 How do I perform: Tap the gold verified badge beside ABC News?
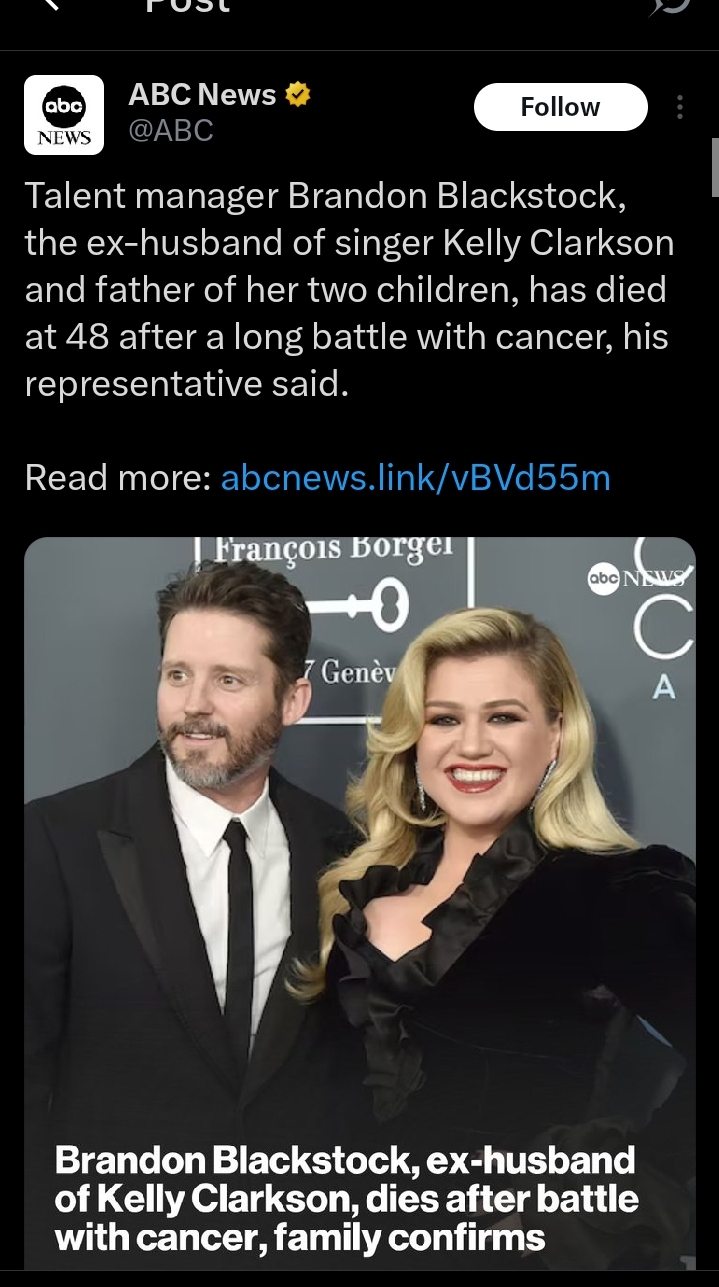(298, 95)
